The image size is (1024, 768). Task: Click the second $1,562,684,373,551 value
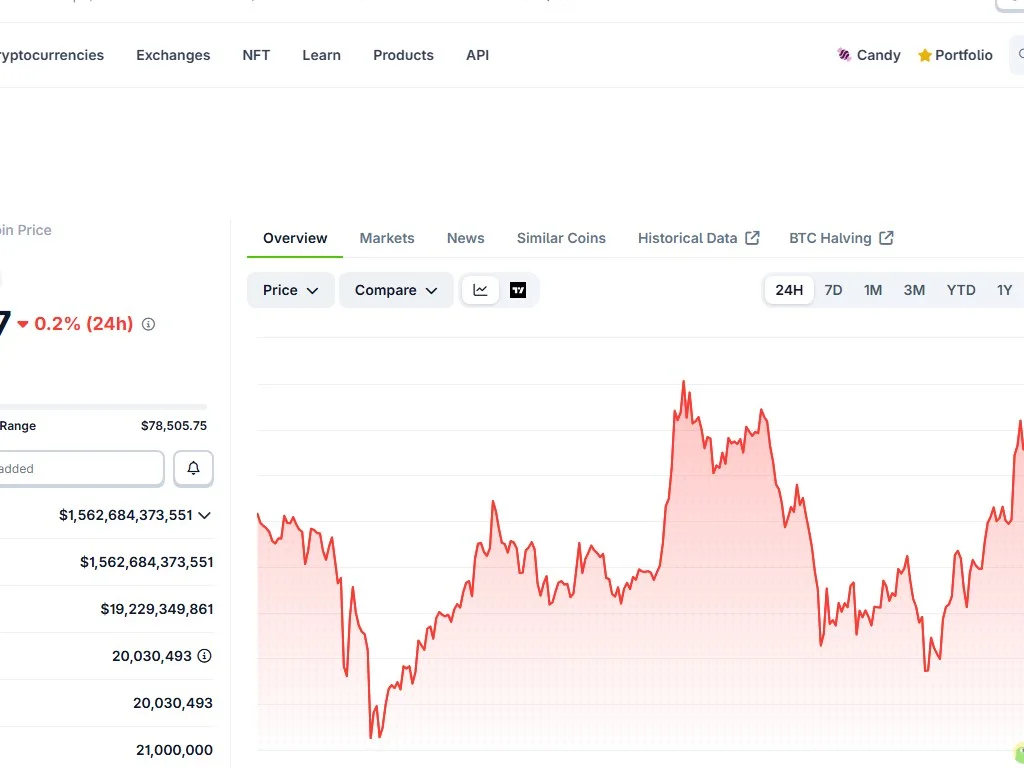146,562
